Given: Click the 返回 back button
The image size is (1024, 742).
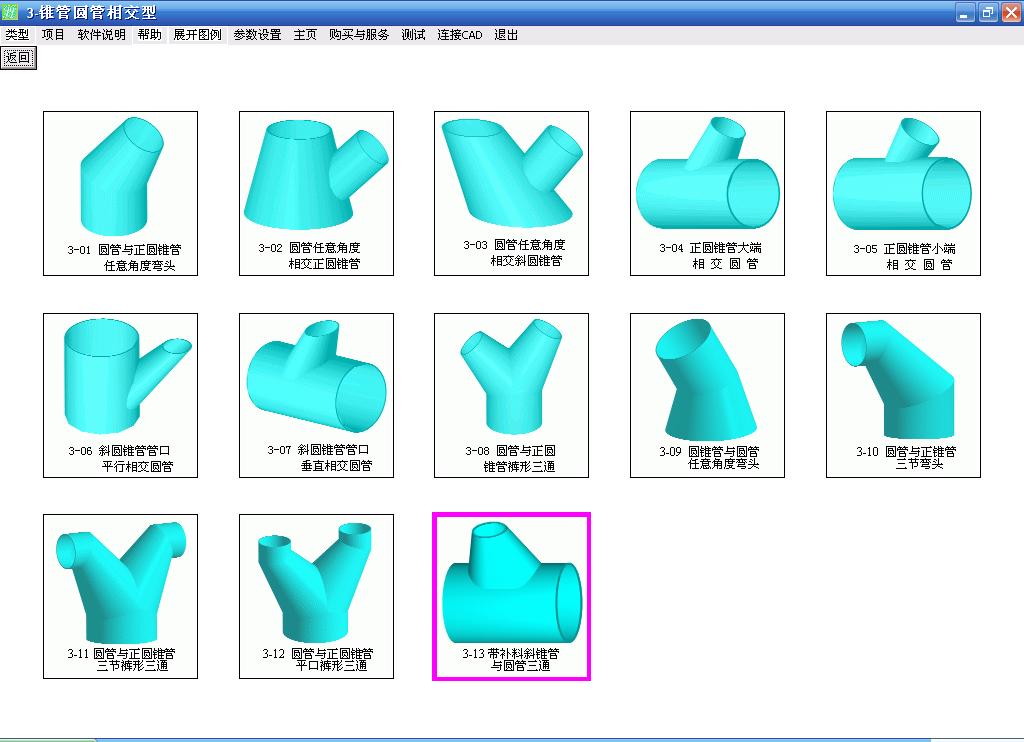Looking at the screenshot, I should (18, 57).
